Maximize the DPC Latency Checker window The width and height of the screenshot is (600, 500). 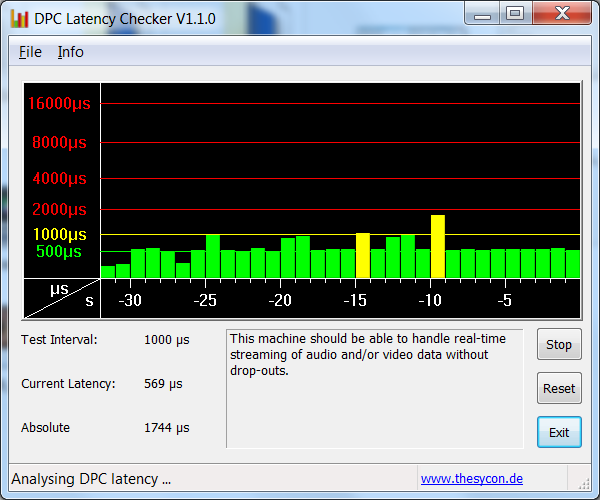coord(515,14)
